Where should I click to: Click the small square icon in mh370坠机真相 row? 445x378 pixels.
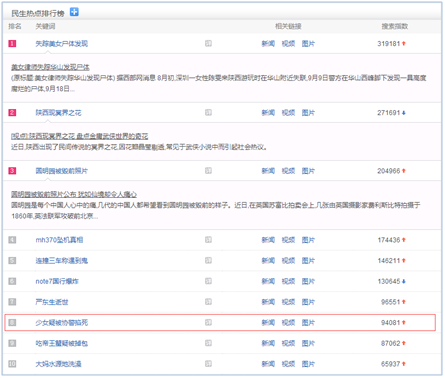[208, 240]
